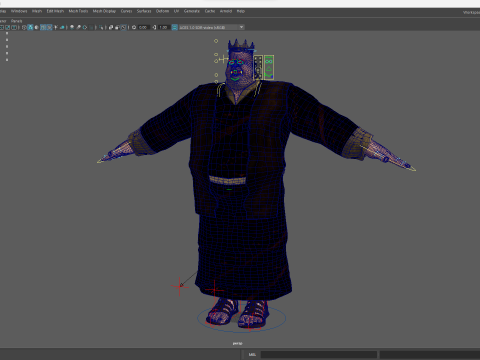Toggle smooth shade all display
Viewport: 480px width, 360px height.
30,27
